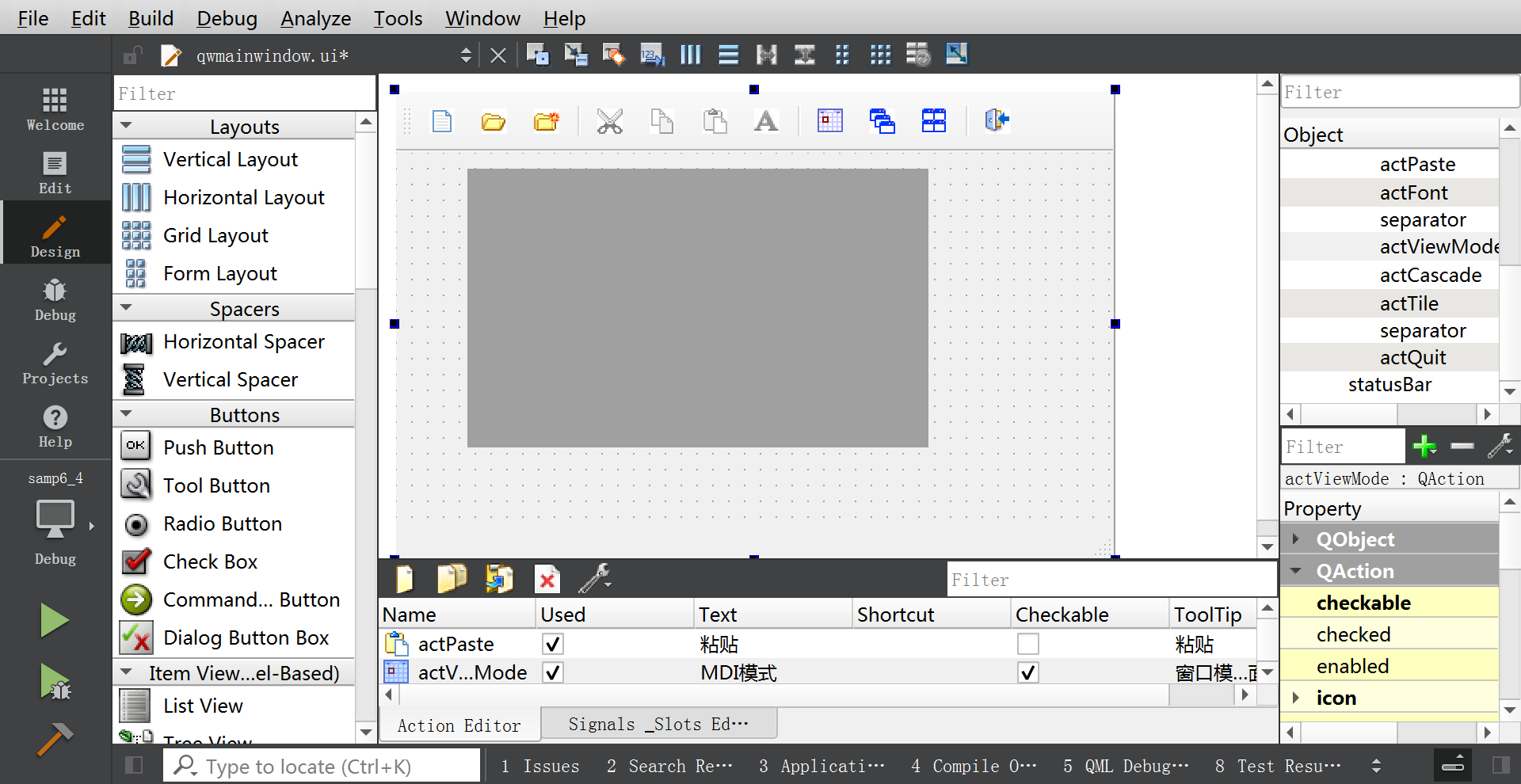Switch to Action Editor tab
Viewport: 1521px width, 784px height.
click(459, 725)
